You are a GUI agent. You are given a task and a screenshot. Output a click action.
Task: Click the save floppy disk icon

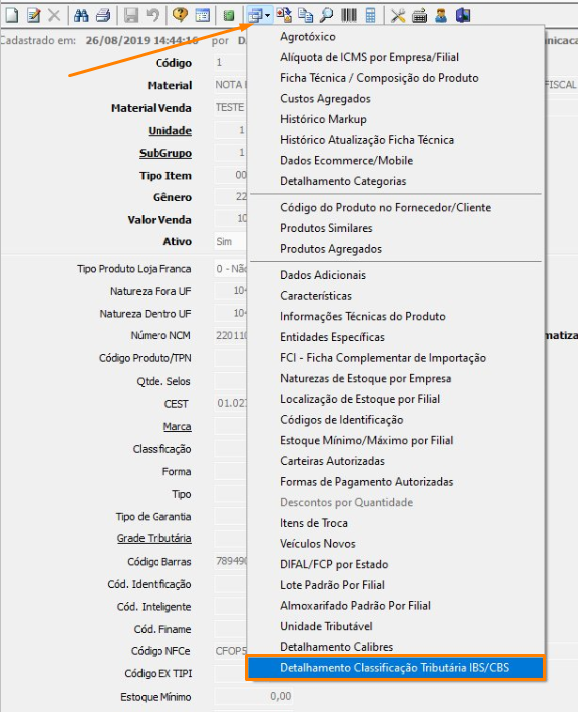pyautogui.click(x=131, y=15)
